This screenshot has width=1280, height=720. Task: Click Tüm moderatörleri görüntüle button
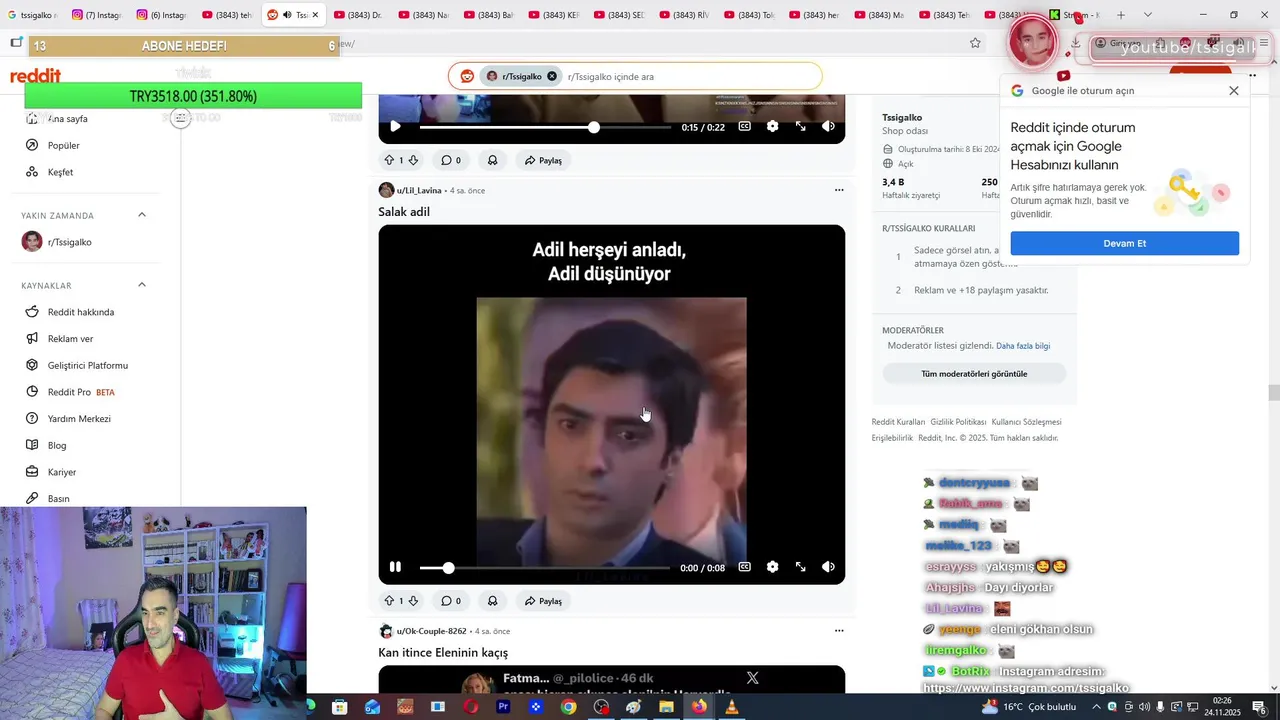tap(974, 374)
